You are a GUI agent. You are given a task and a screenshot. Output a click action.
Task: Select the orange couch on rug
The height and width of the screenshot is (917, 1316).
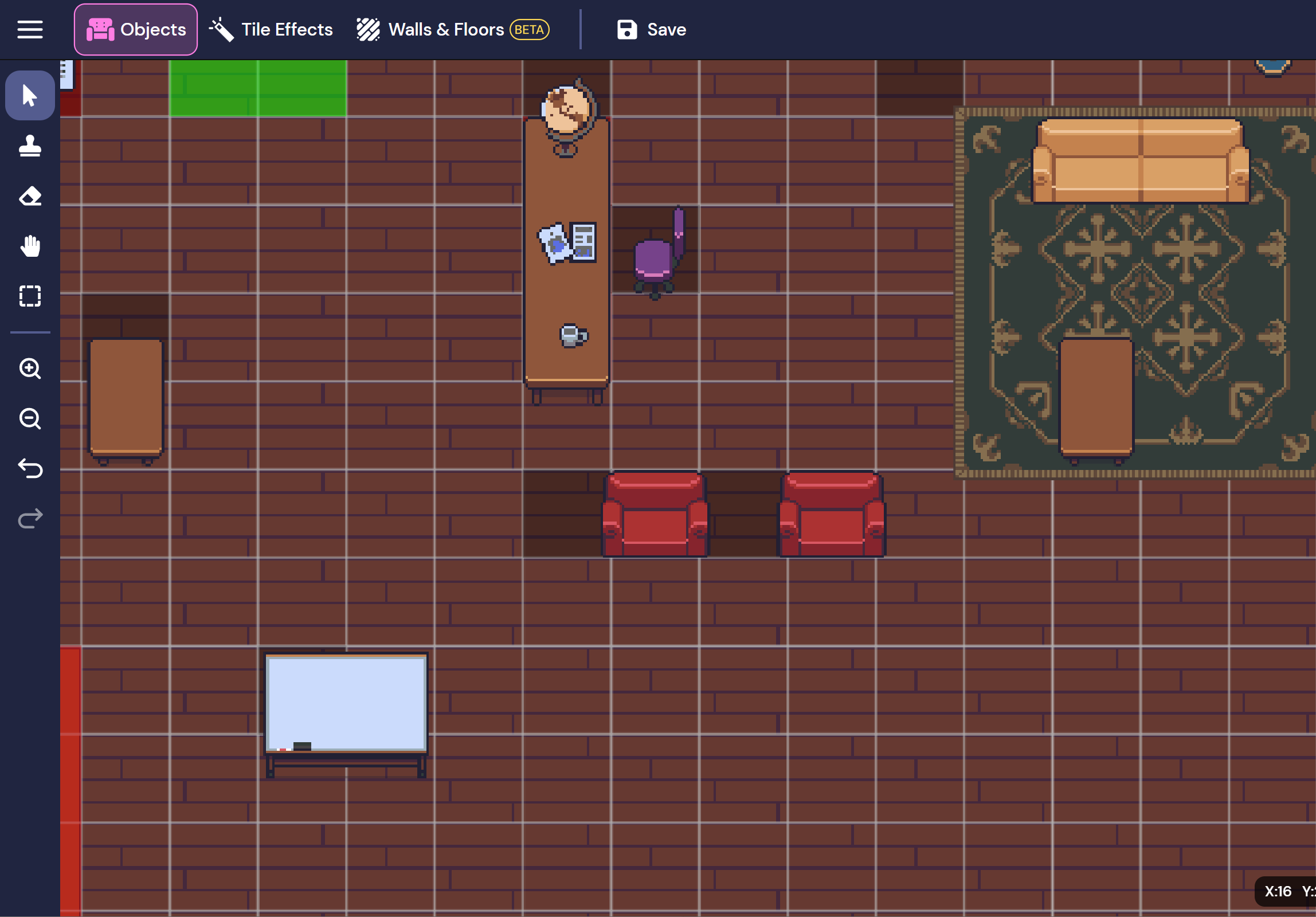click(x=1141, y=162)
